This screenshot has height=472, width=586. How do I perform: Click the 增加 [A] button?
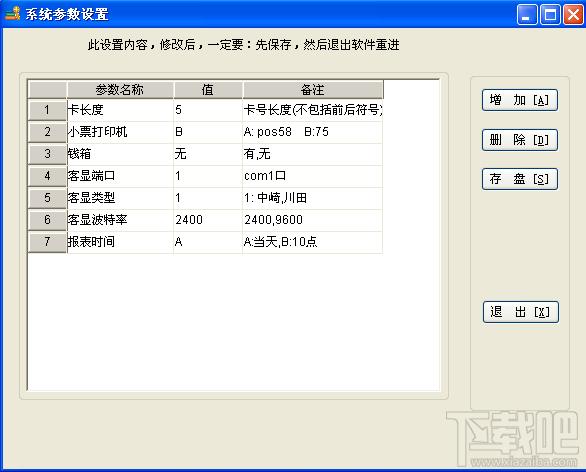tap(520, 100)
